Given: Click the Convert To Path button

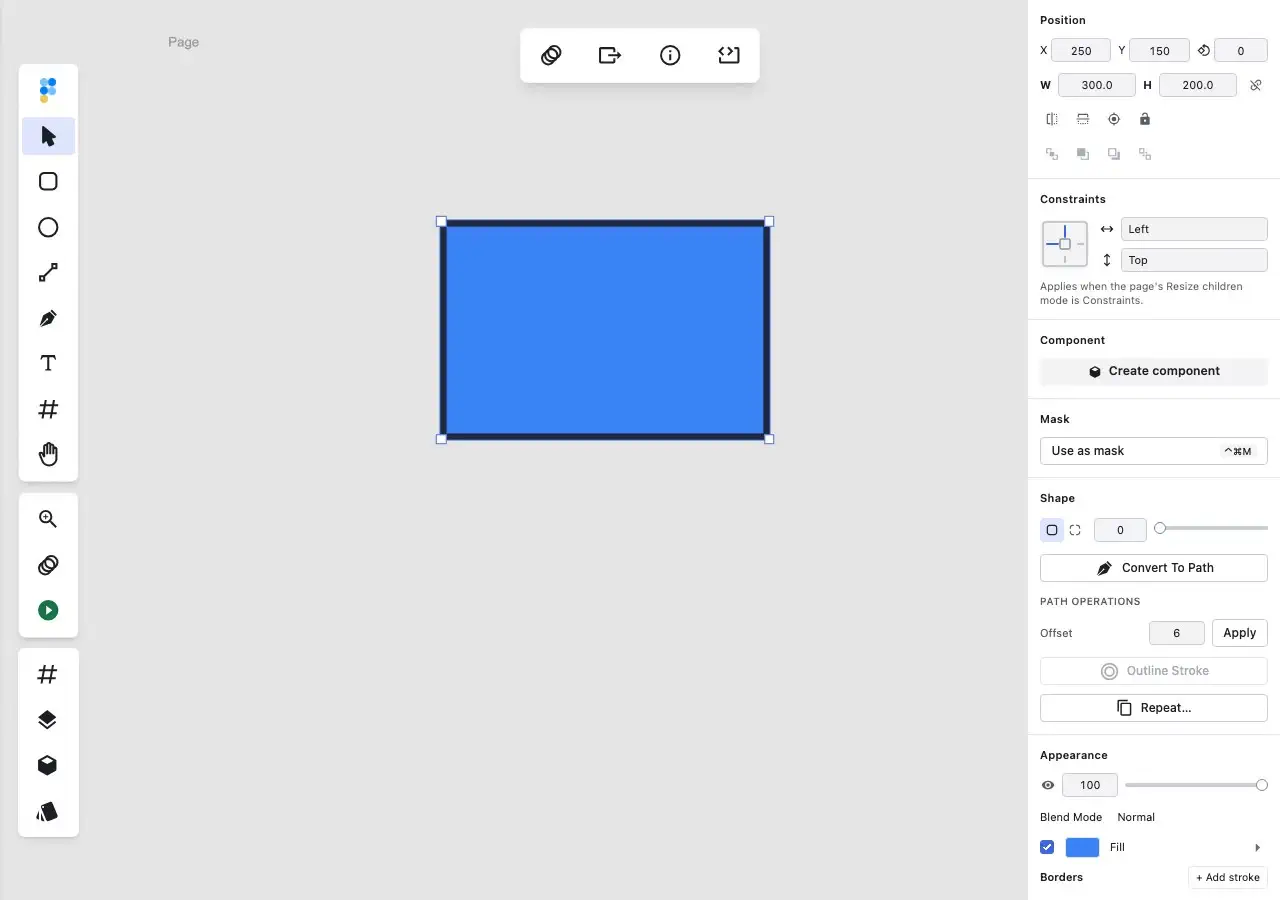Looking at the screenshot, I should point(1154,568).
